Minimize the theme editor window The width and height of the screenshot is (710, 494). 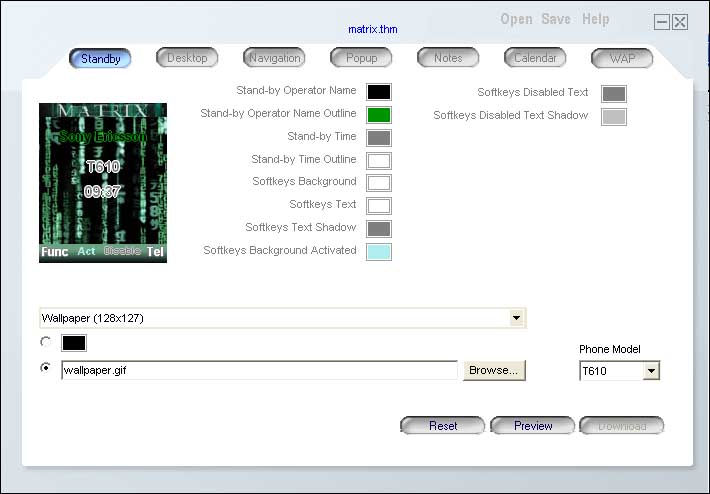click(662, 22)
